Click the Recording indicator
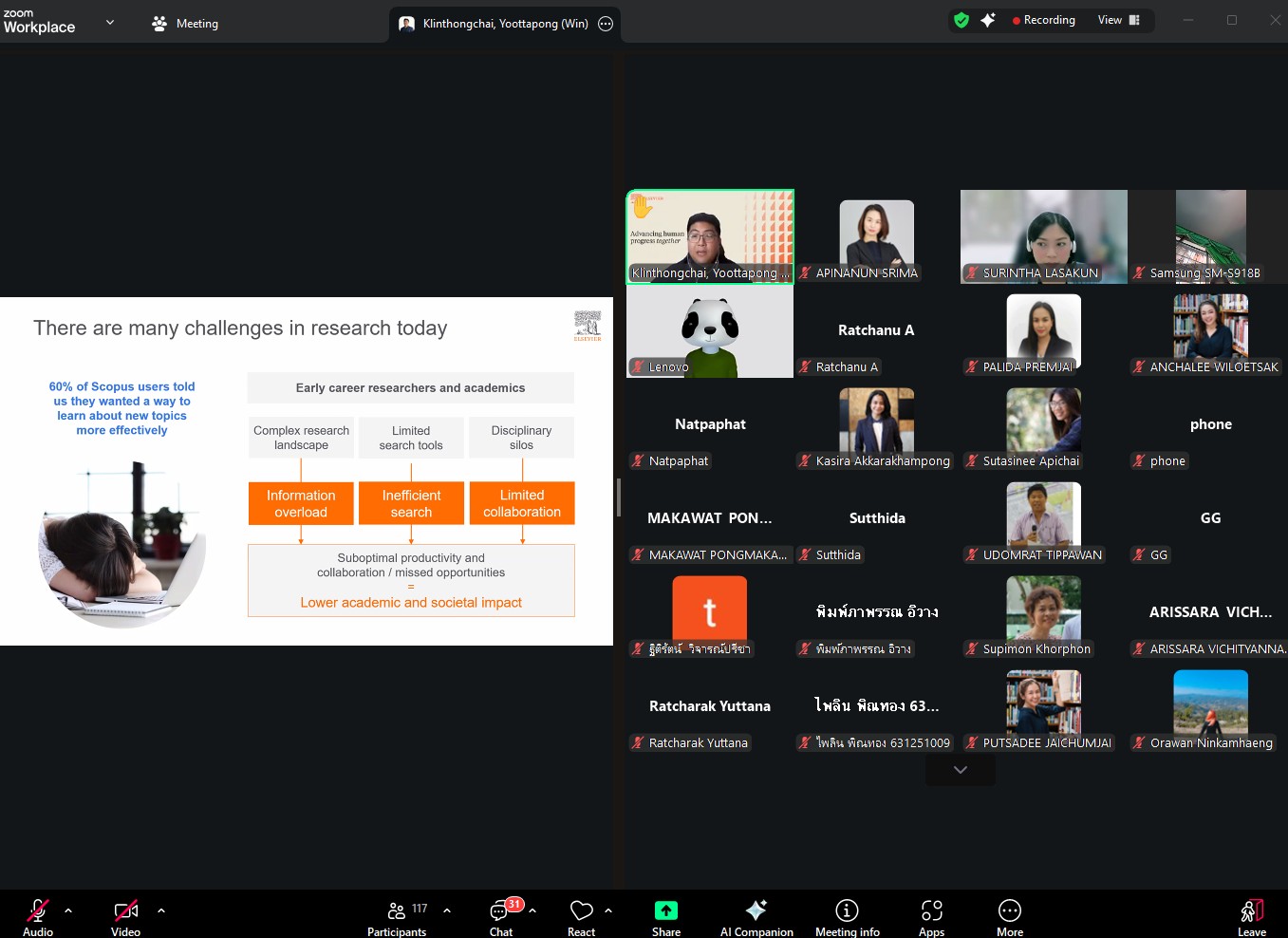Screen dimensions: 1288x938 click(1043, 20)
